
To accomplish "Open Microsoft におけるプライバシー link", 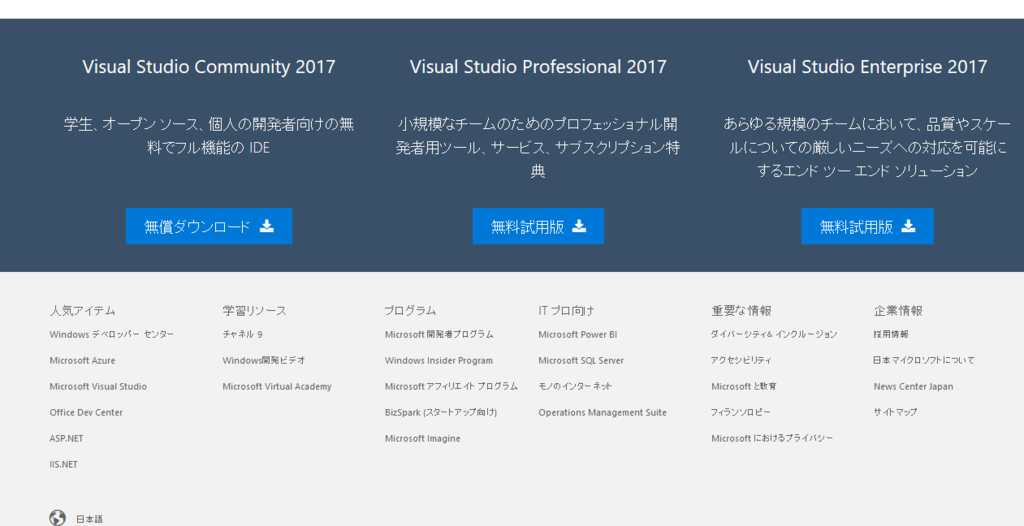I will click(x=772, y=439).
